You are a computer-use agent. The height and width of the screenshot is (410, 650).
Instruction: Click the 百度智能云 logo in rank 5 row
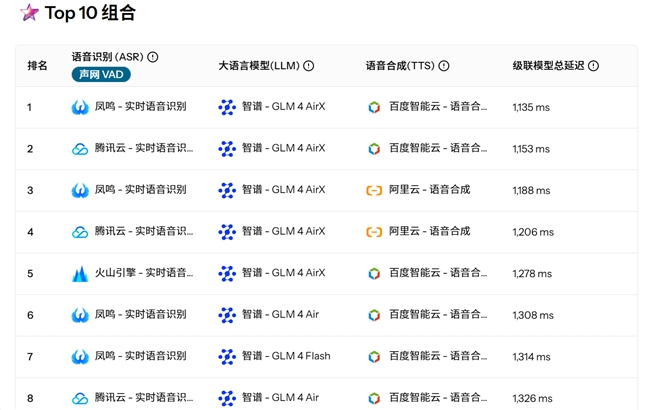pos(374,274)
